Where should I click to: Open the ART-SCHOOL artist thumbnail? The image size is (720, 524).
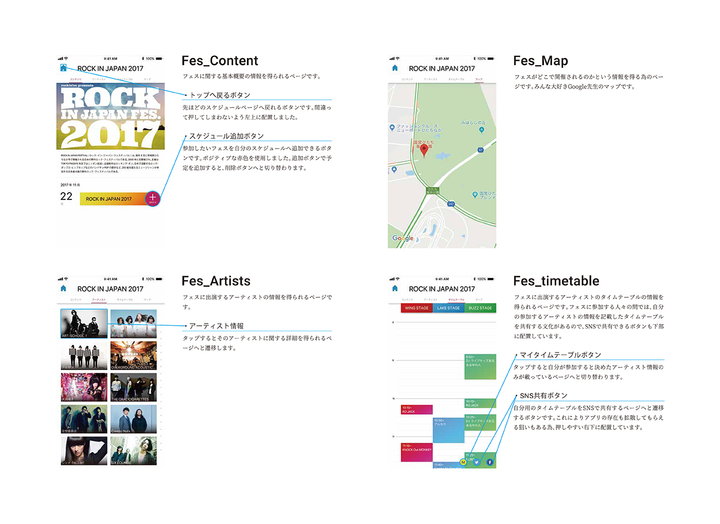[84, 323]
